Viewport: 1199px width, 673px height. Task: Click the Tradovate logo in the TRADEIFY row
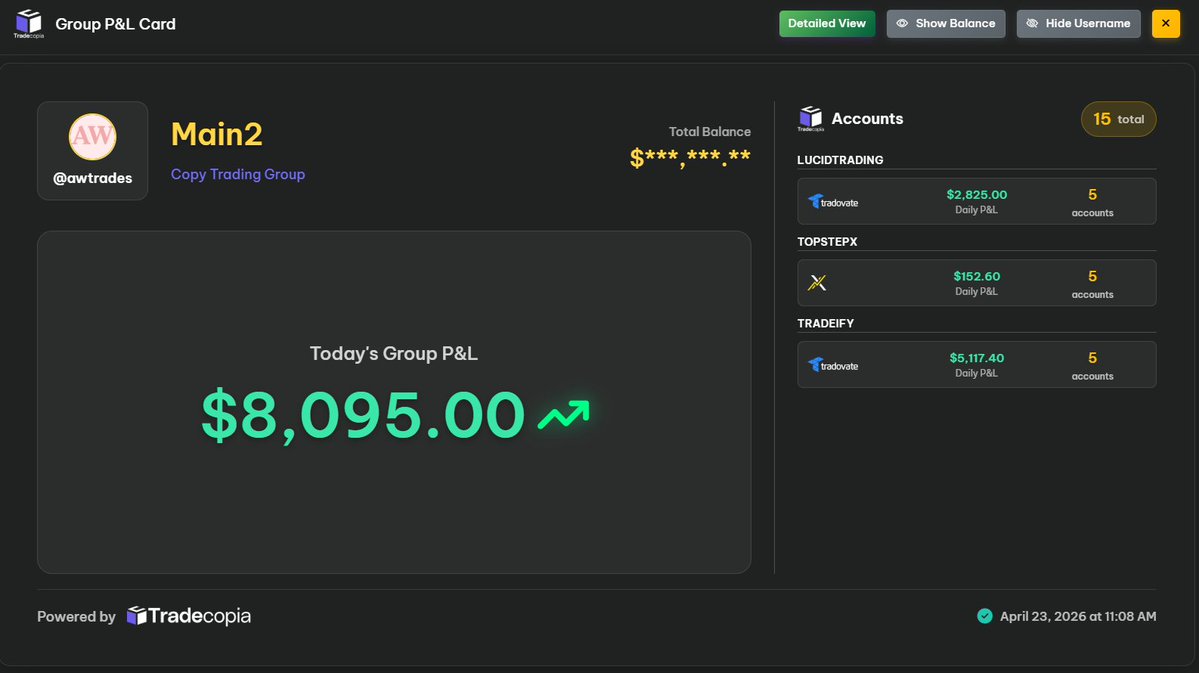point(833,365)
